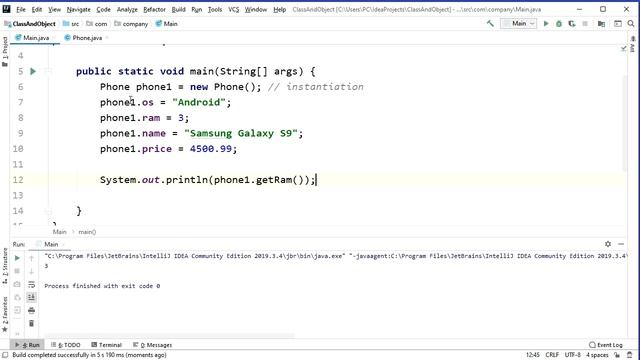Image resolution: width=640 pixels, height=360 pixels.
Task: Open the View menu
Action: coord(54,9)
